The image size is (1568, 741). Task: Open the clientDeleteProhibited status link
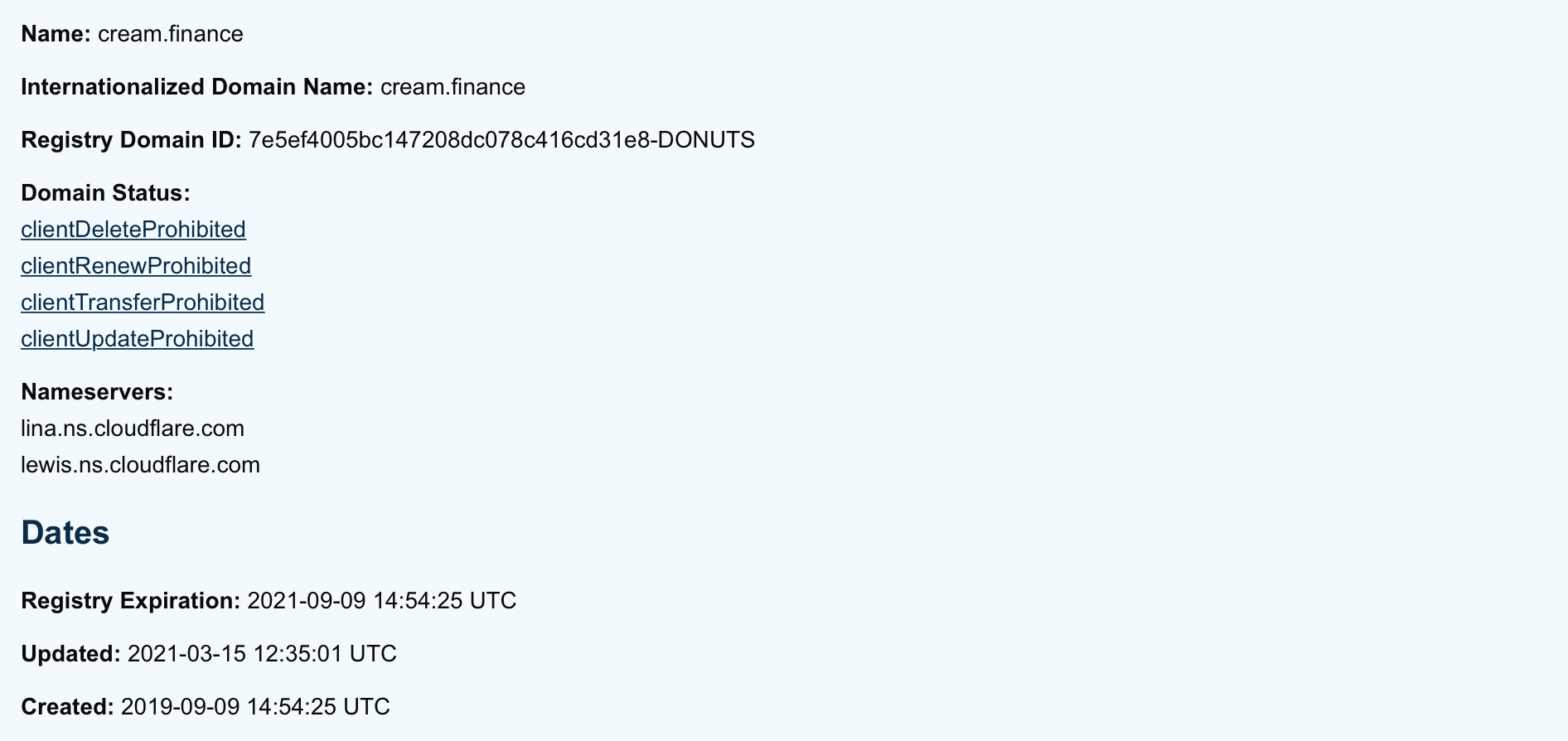coord(133,230)
